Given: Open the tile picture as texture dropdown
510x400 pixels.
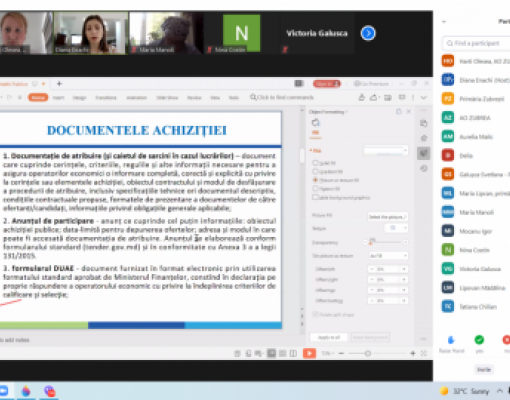Looking at the screenshot, I should pyautogui.click(x=388, y=256).
